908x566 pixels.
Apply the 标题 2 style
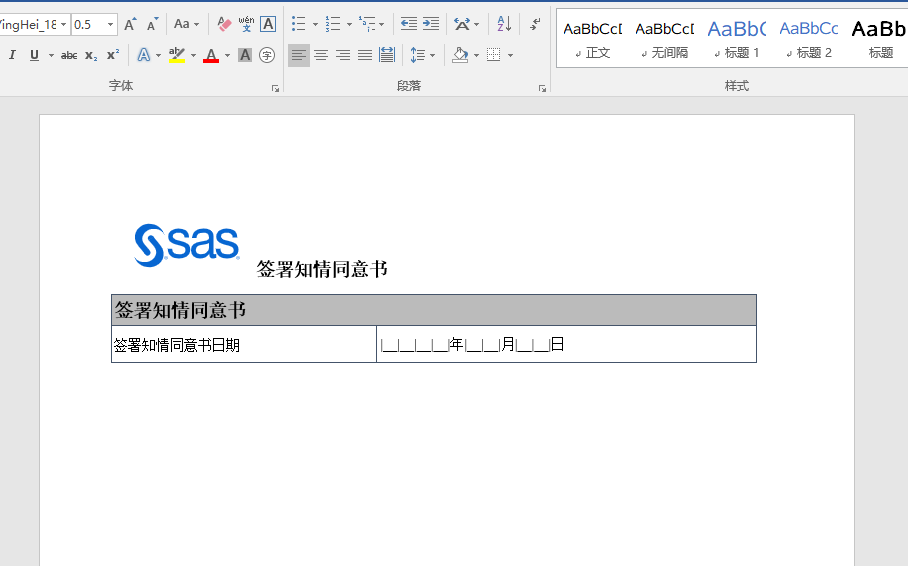[809, 39]
